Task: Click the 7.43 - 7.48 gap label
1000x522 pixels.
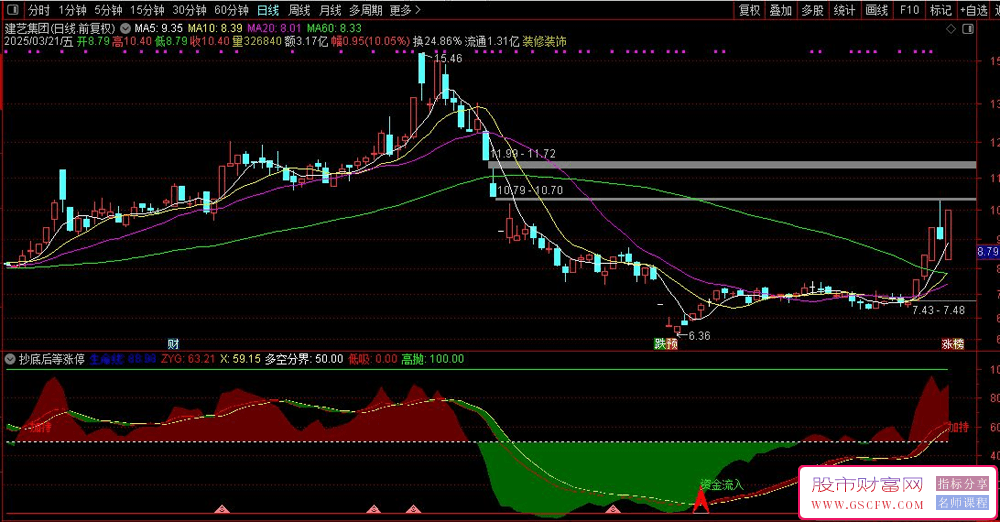Action: [x=939, y=310]
